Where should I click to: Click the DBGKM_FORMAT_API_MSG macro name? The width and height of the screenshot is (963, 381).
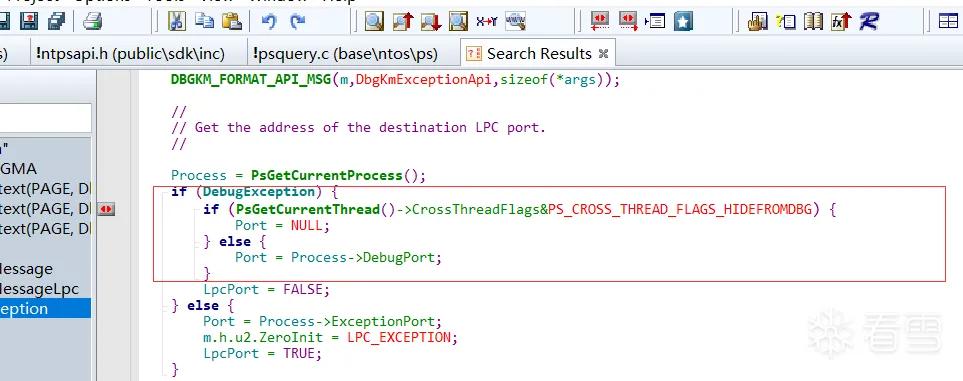[251, 80]
